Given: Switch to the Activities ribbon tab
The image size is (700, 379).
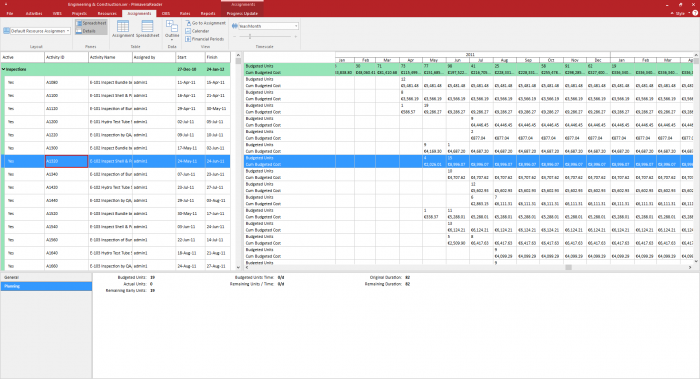Looking at the screenshot, I should (x=34, y=13).
